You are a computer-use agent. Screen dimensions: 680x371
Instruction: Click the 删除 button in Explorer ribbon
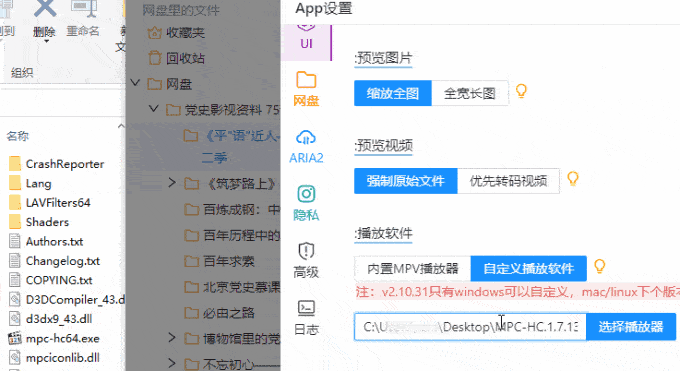(x=44, y=19)
